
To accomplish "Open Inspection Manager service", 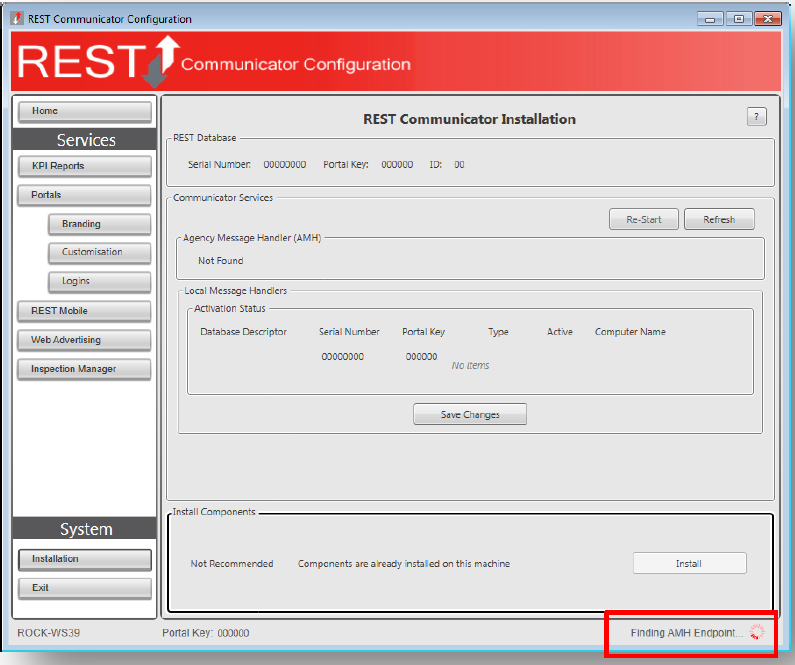I will (85, 369).
